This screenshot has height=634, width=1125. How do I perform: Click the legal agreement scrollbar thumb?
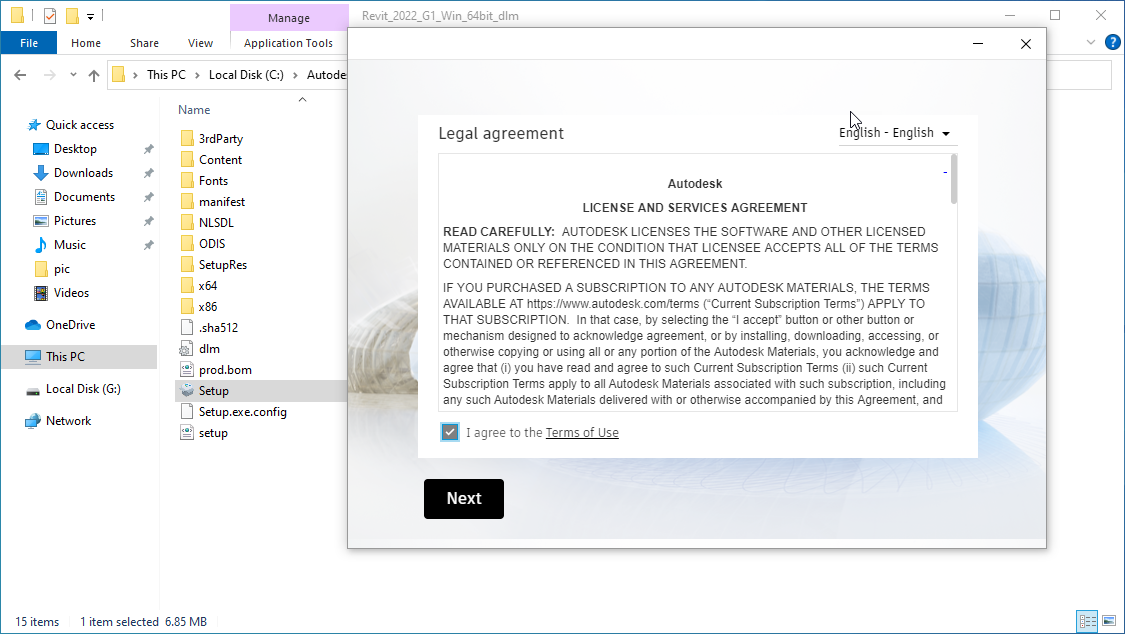point(954,179)
